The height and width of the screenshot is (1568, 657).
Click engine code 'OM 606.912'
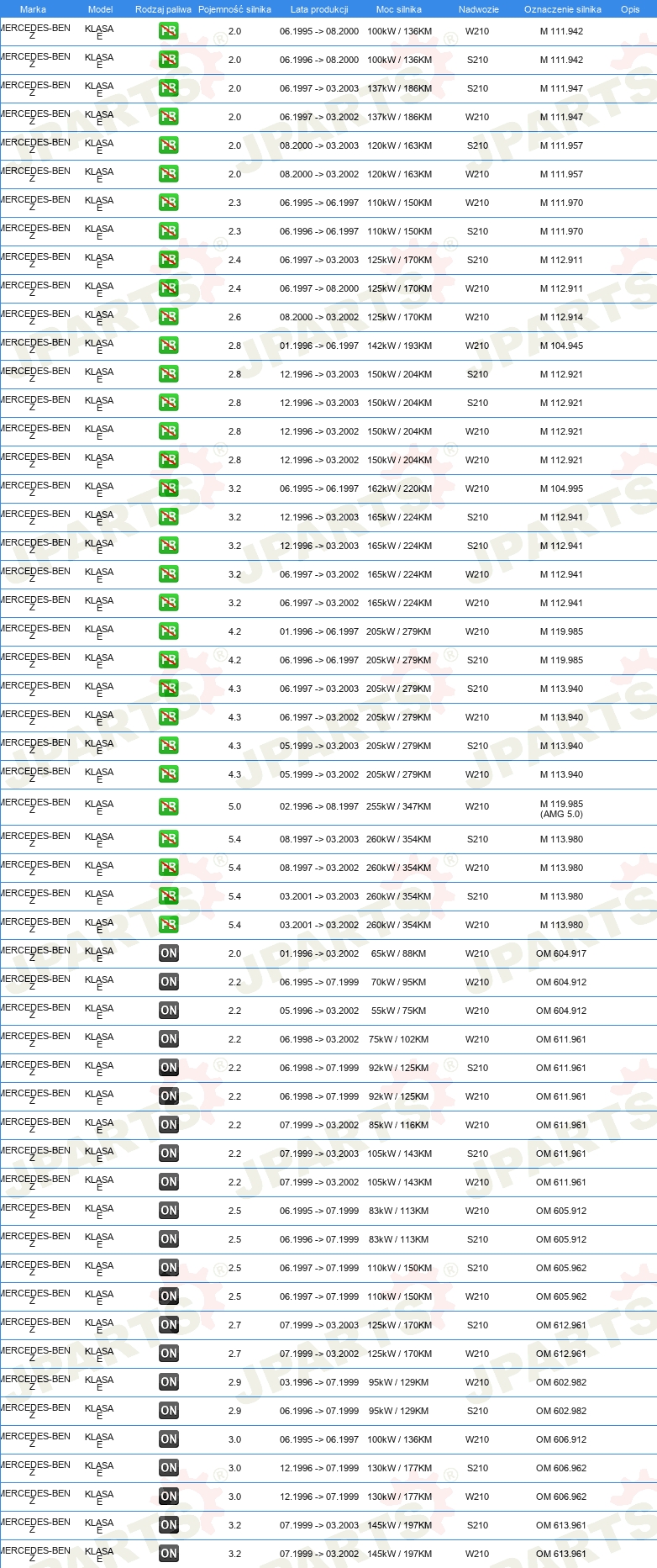coord(561,1439)
